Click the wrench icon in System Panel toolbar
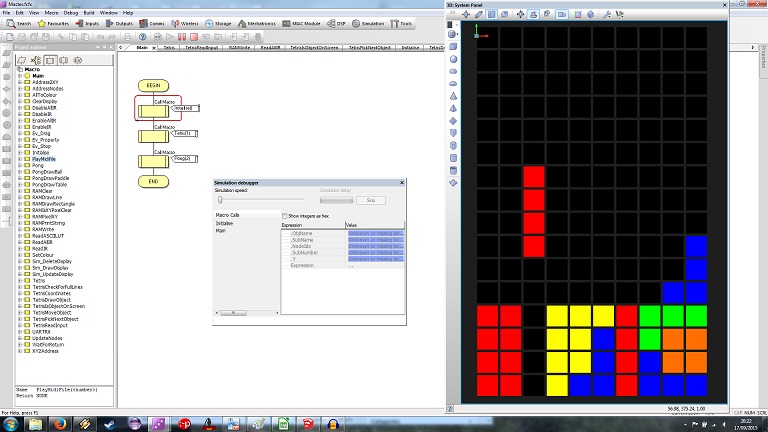This screenshot has height=432, width=768. click(x=606, y=14)
